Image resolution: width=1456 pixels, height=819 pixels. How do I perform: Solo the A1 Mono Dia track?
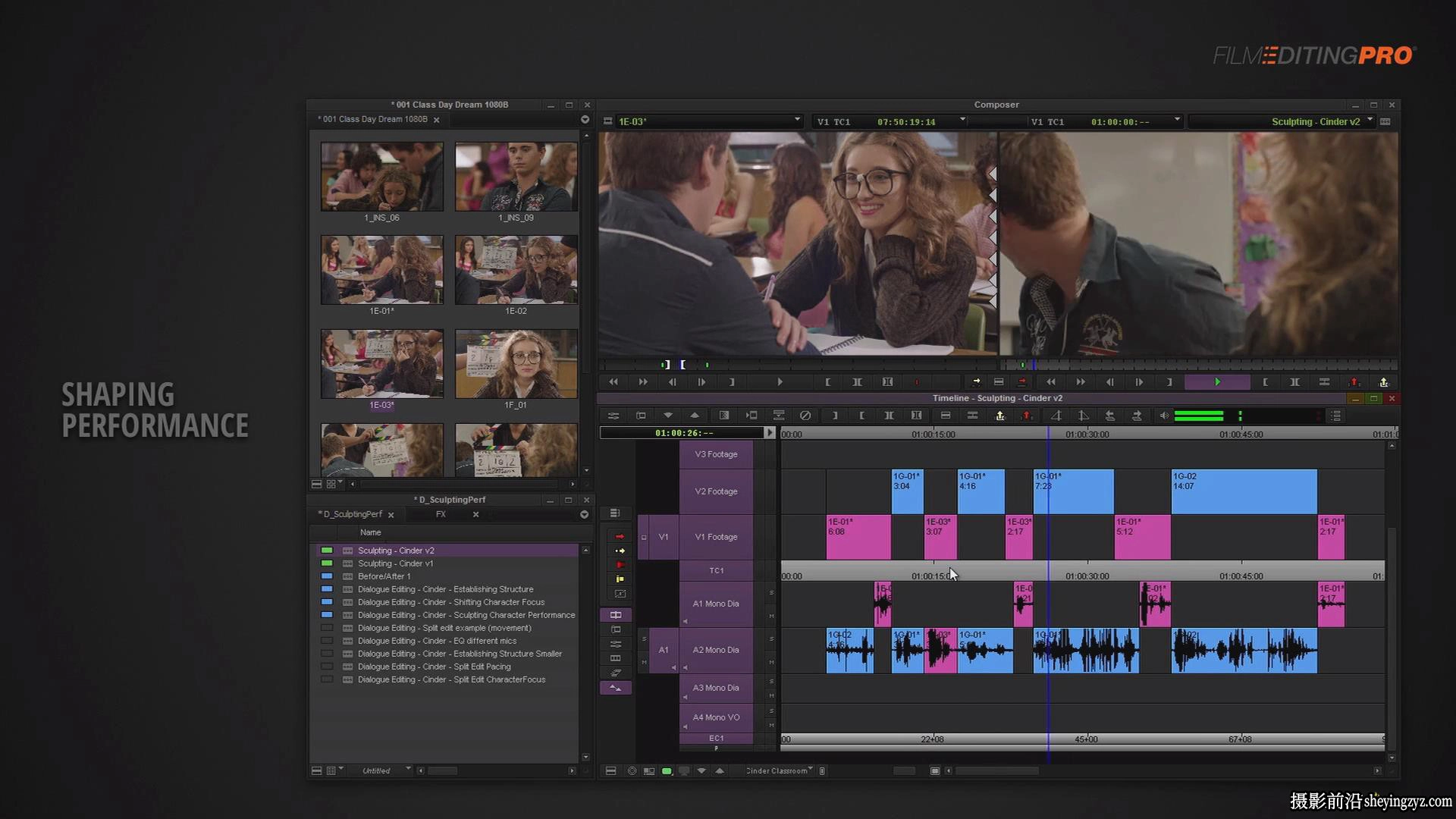pyautogui.click(x=771, y=593)
